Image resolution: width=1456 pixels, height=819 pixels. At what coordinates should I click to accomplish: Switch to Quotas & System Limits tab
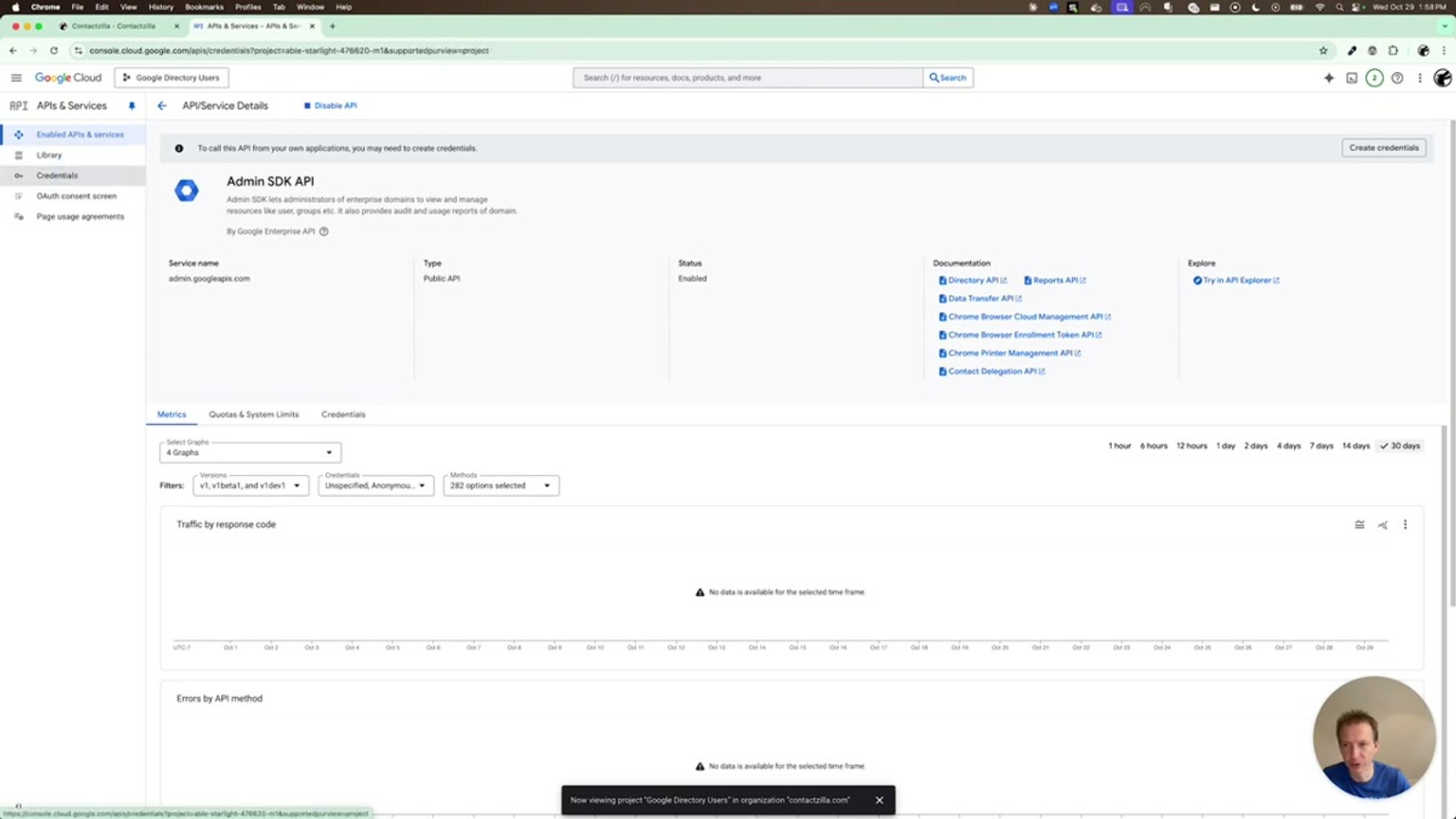254,415
